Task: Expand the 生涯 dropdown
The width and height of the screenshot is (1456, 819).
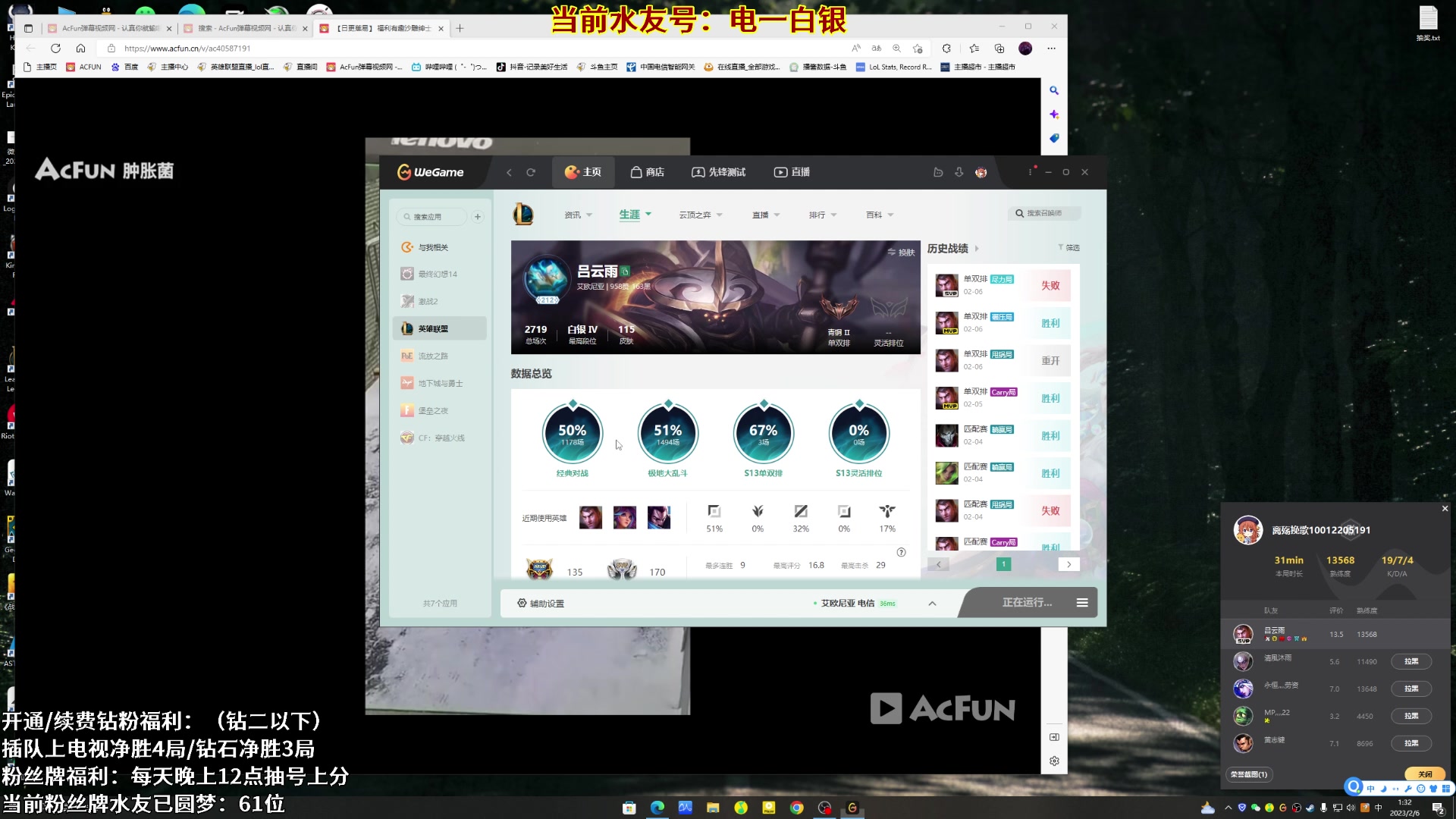Action: tap(635, 215)
